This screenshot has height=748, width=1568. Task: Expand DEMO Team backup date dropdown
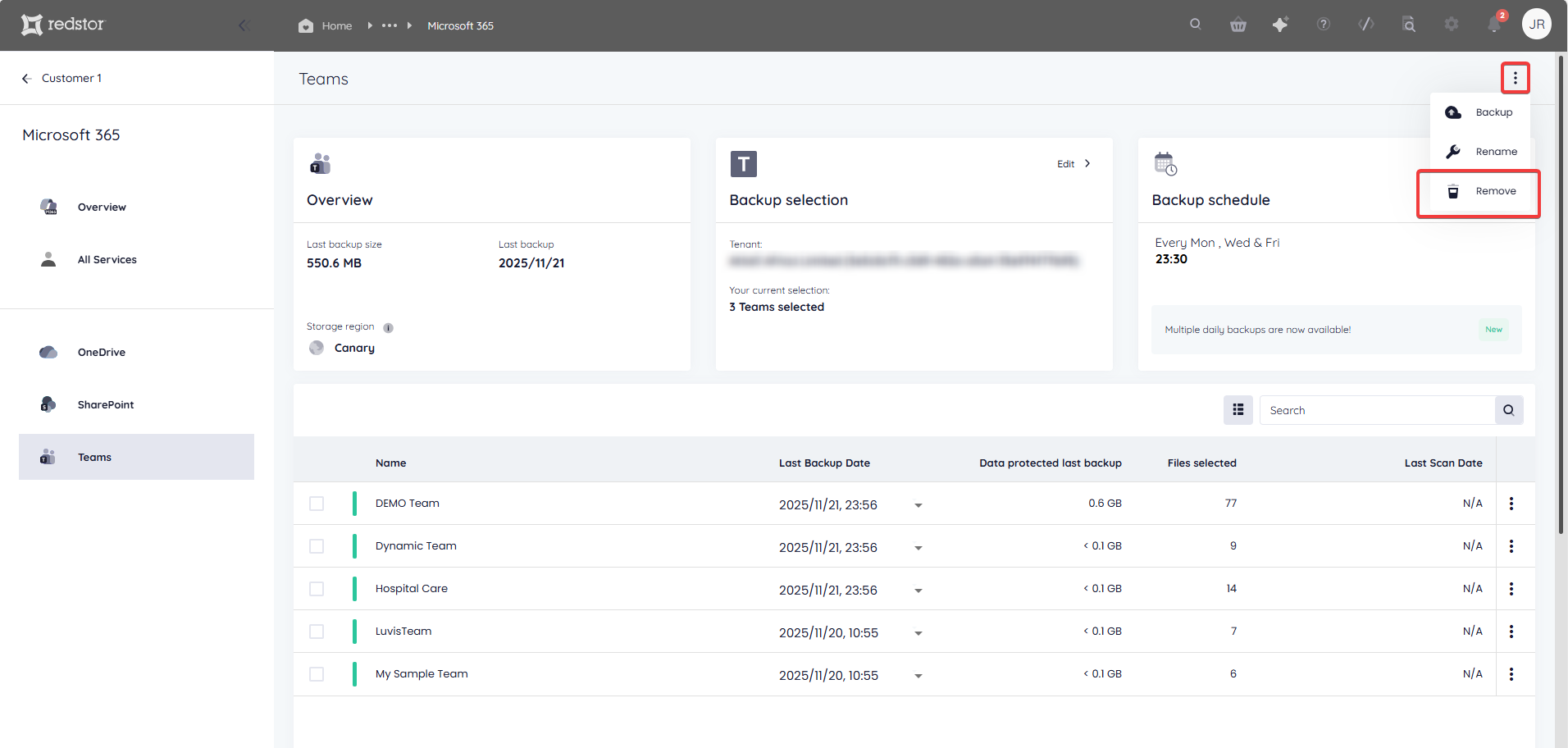click(x=918, y=505)
